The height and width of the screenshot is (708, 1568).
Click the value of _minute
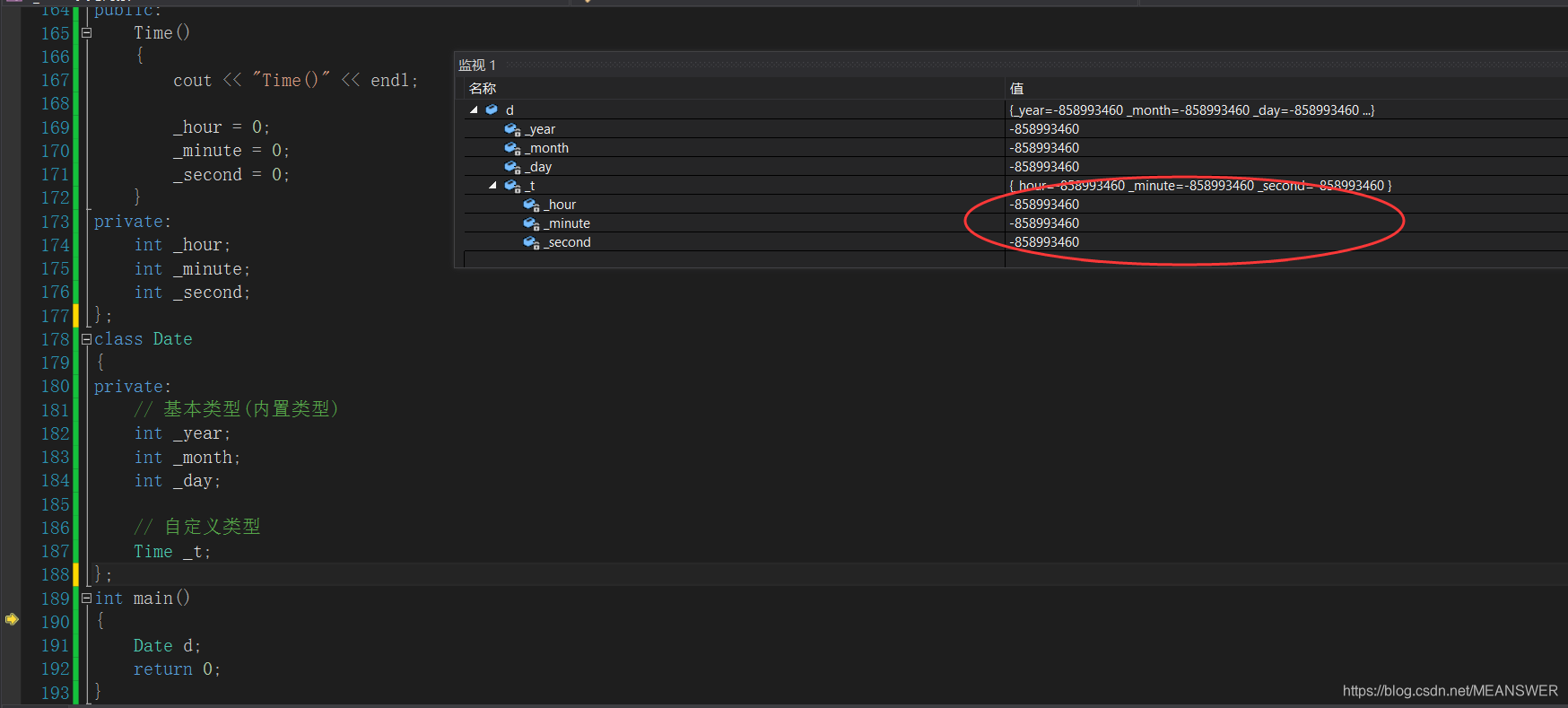pos(1044,223)
